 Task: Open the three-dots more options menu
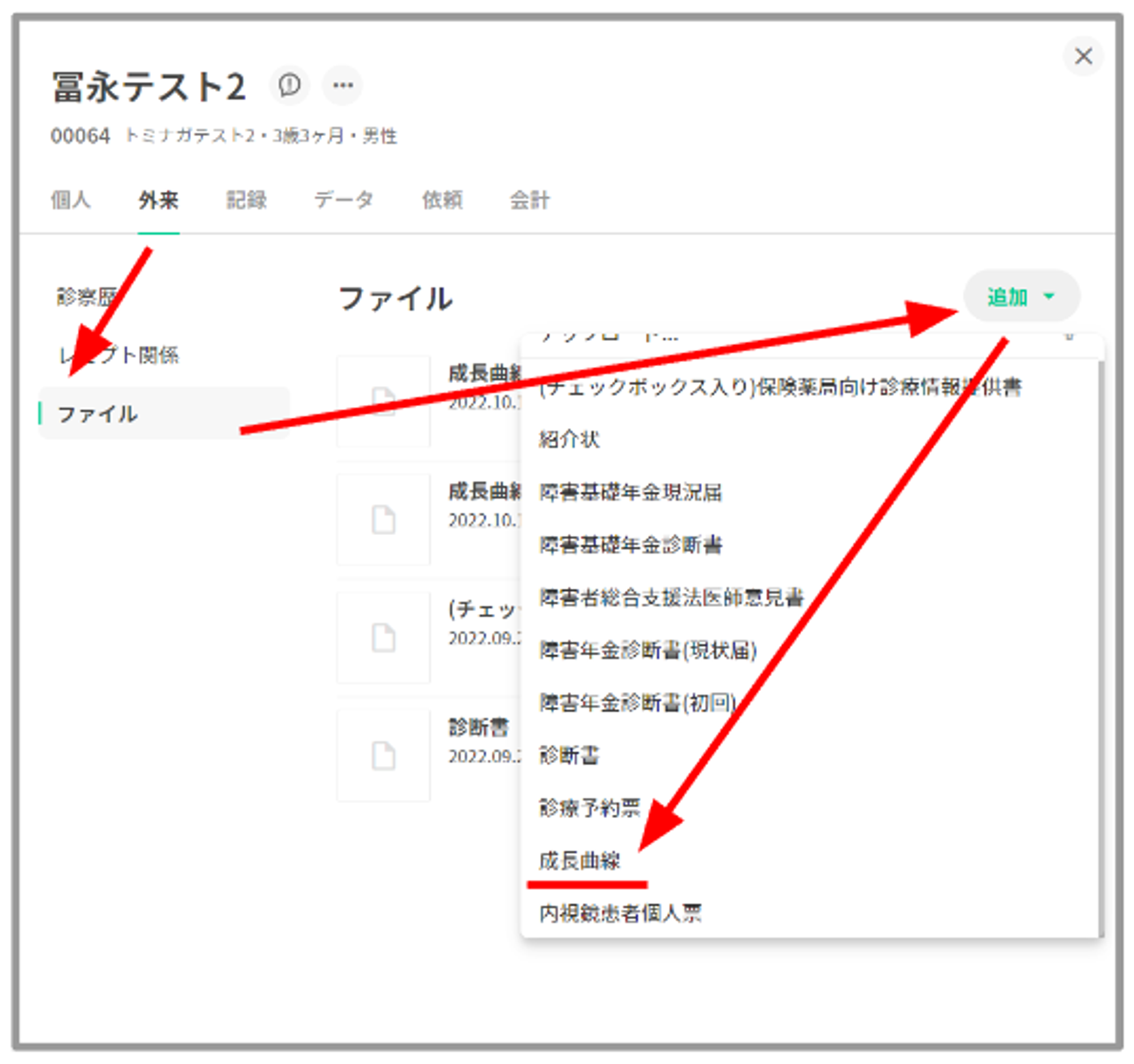click(342, 86)
